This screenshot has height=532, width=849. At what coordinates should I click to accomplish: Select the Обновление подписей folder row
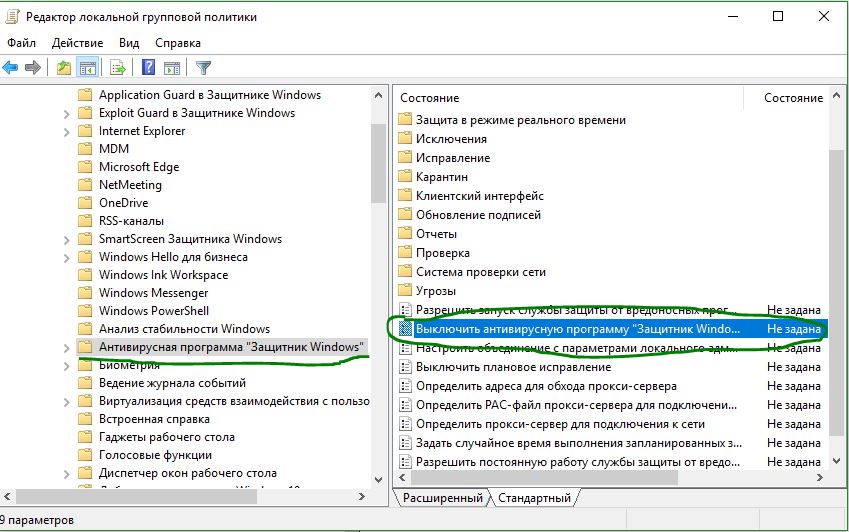coord(478,215)
